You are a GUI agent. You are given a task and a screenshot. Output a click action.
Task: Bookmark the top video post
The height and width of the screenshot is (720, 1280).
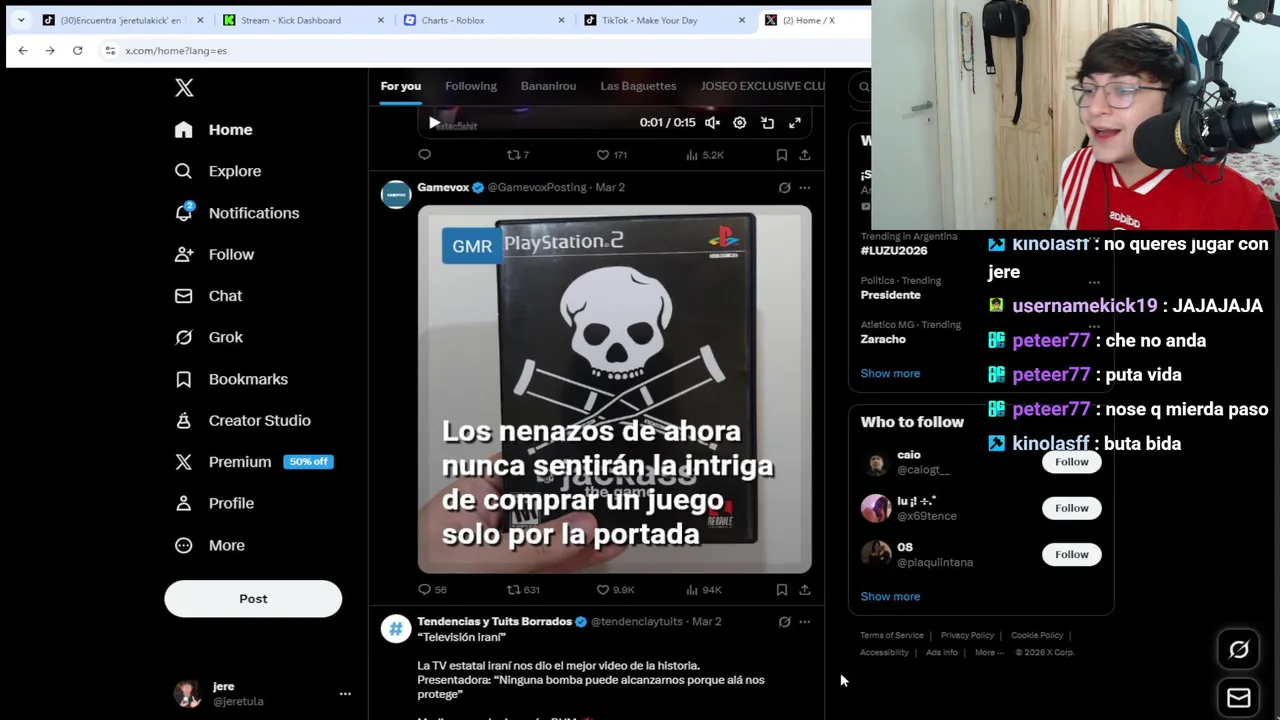(x=782, y=155)
